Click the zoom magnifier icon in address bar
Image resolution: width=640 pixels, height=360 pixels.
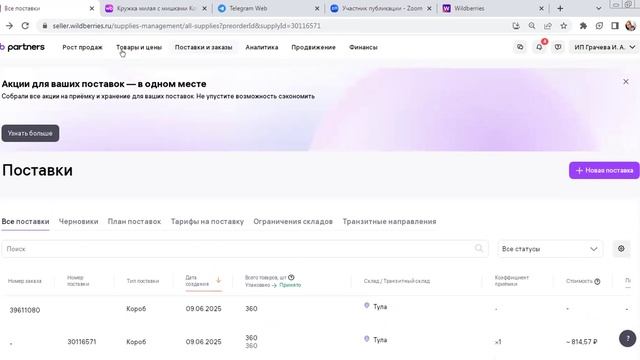coord(532,26)
